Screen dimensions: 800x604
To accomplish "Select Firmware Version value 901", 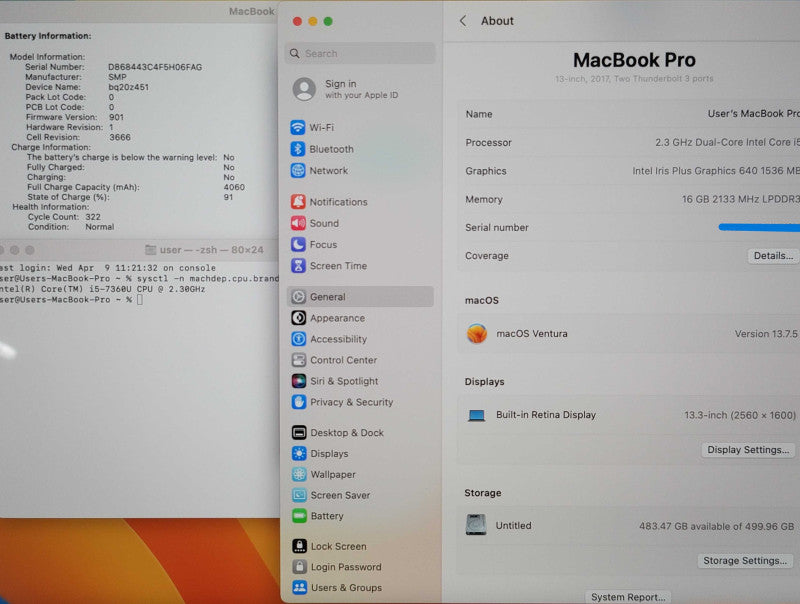I will click(116, 117).
